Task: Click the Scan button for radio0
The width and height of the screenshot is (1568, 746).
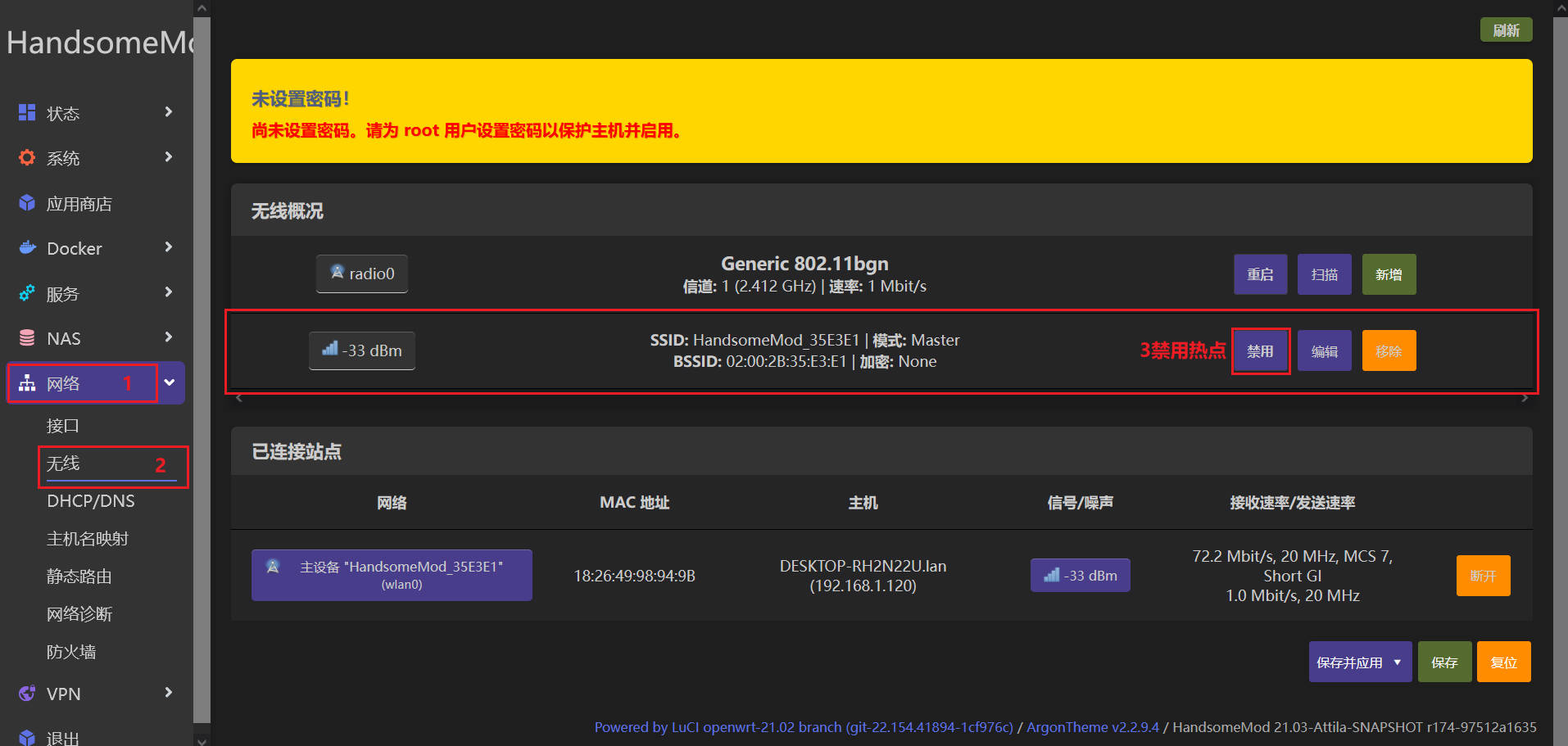Action: (x=1324, y=274)
